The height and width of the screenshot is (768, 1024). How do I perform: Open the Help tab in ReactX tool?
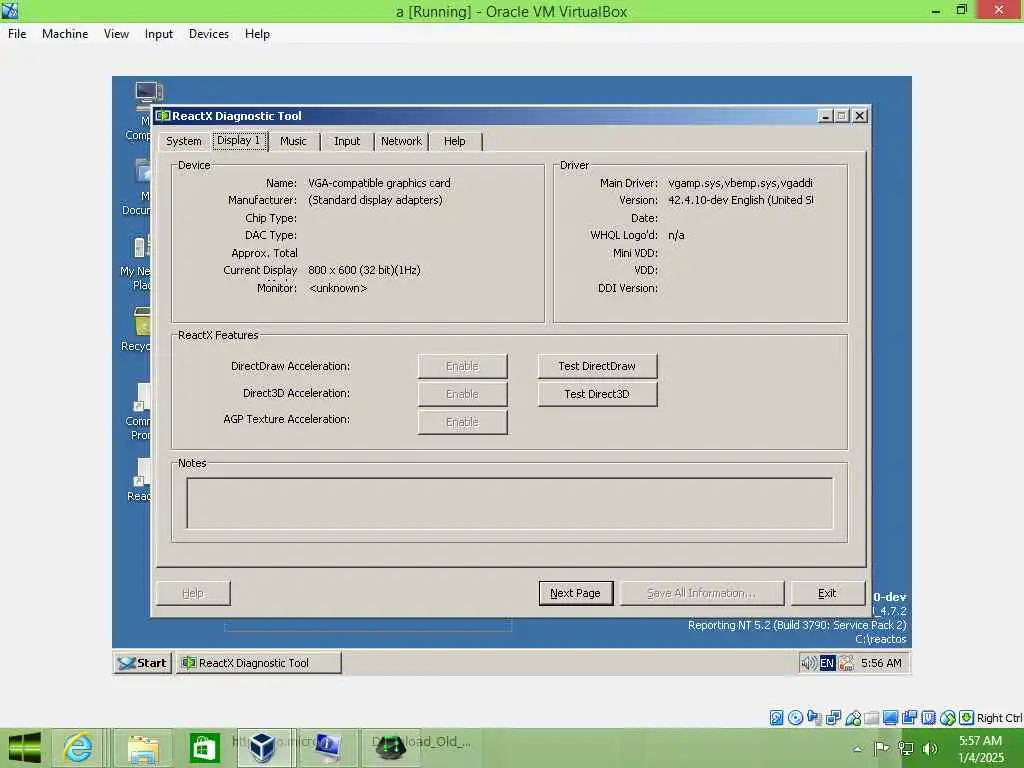[455, 141]
